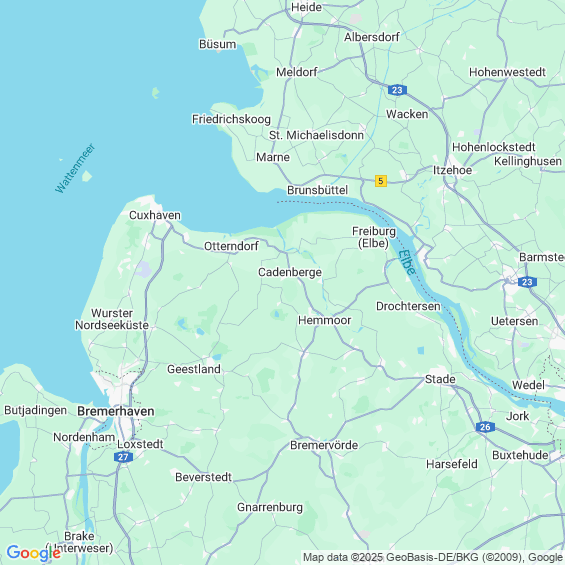This screenshot has width=565, height=565.
Task: Click the Elbe river label
Action: coord(407,262)
